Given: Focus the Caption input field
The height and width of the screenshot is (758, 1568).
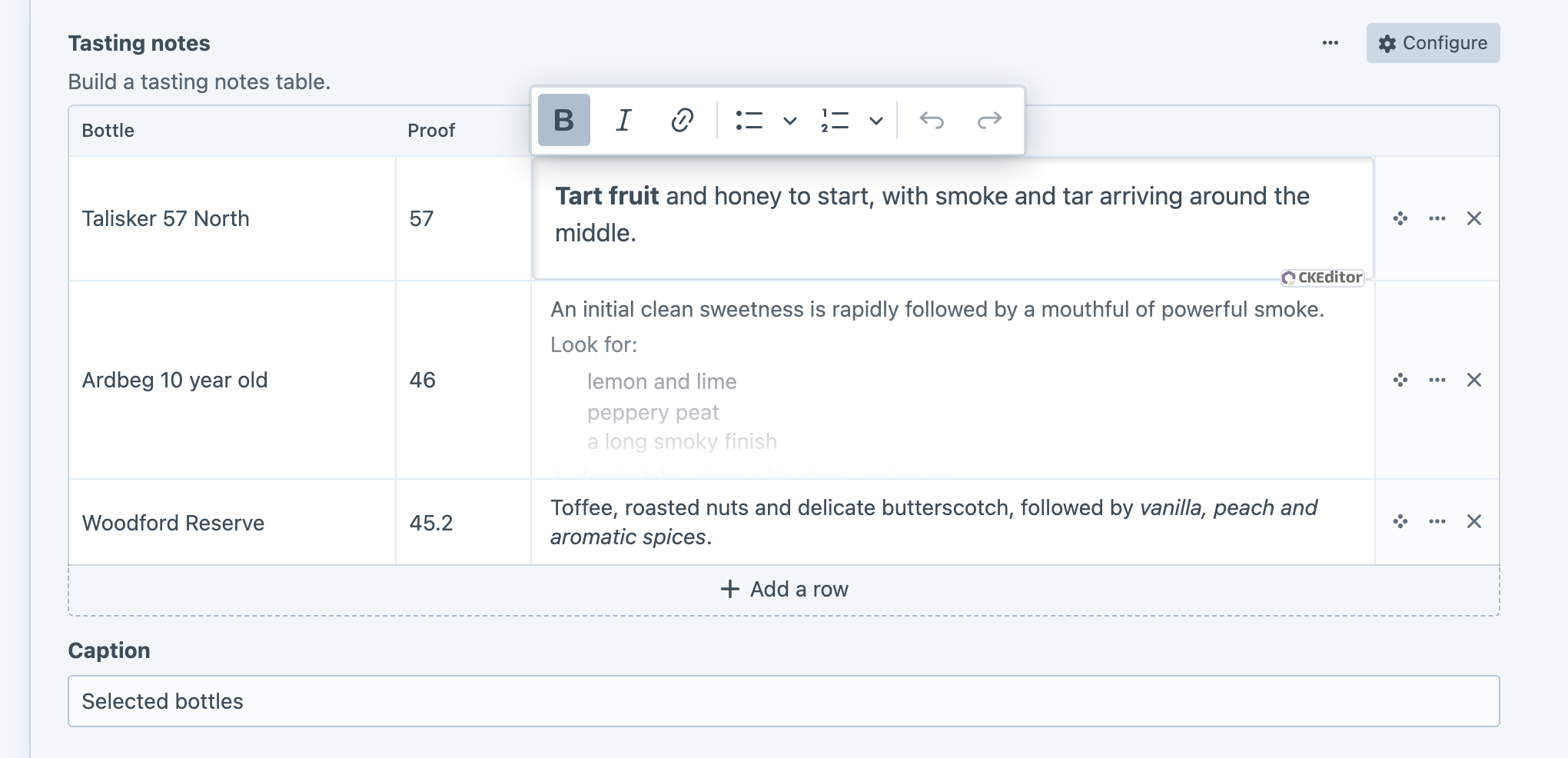Looking at the screenshot, I should (784, 701).
